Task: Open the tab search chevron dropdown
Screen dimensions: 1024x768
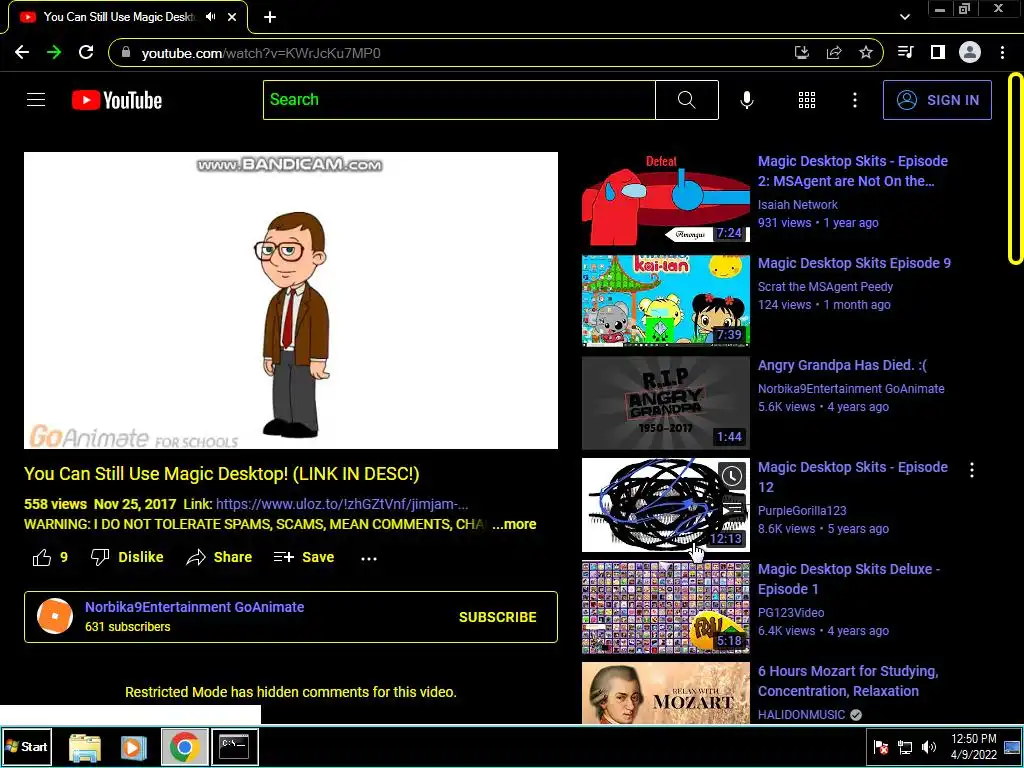Action: coord(904,17)
